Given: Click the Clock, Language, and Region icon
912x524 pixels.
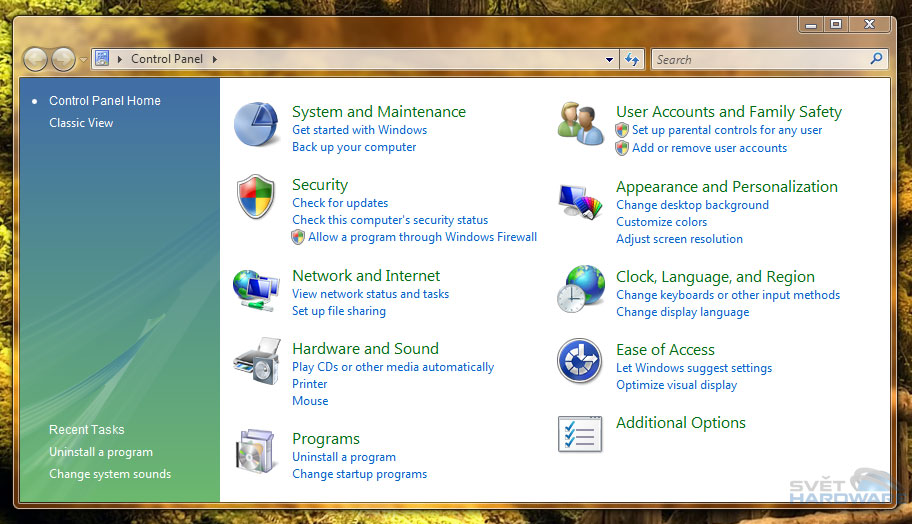Looking at the screenshot, I should coord(580,290).
